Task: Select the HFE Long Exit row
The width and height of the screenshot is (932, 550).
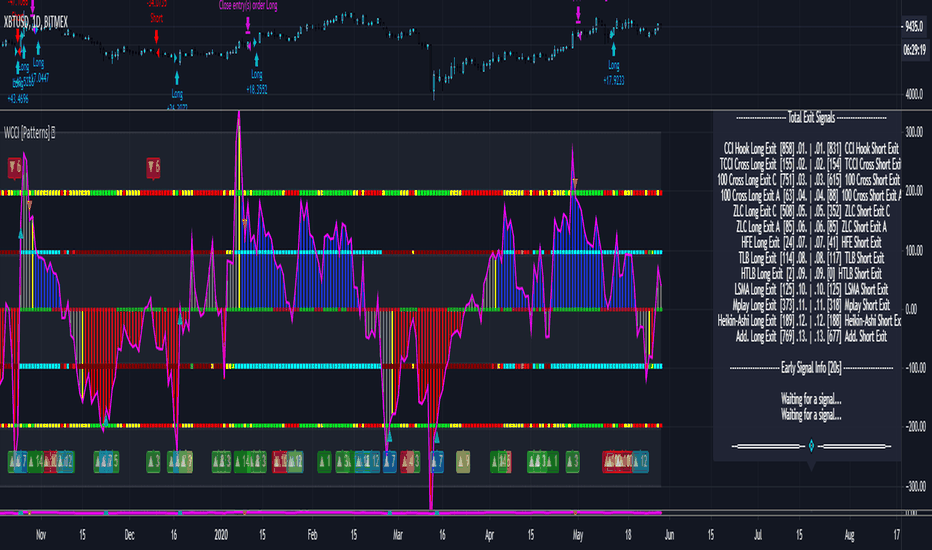Action: pos(773,243)
